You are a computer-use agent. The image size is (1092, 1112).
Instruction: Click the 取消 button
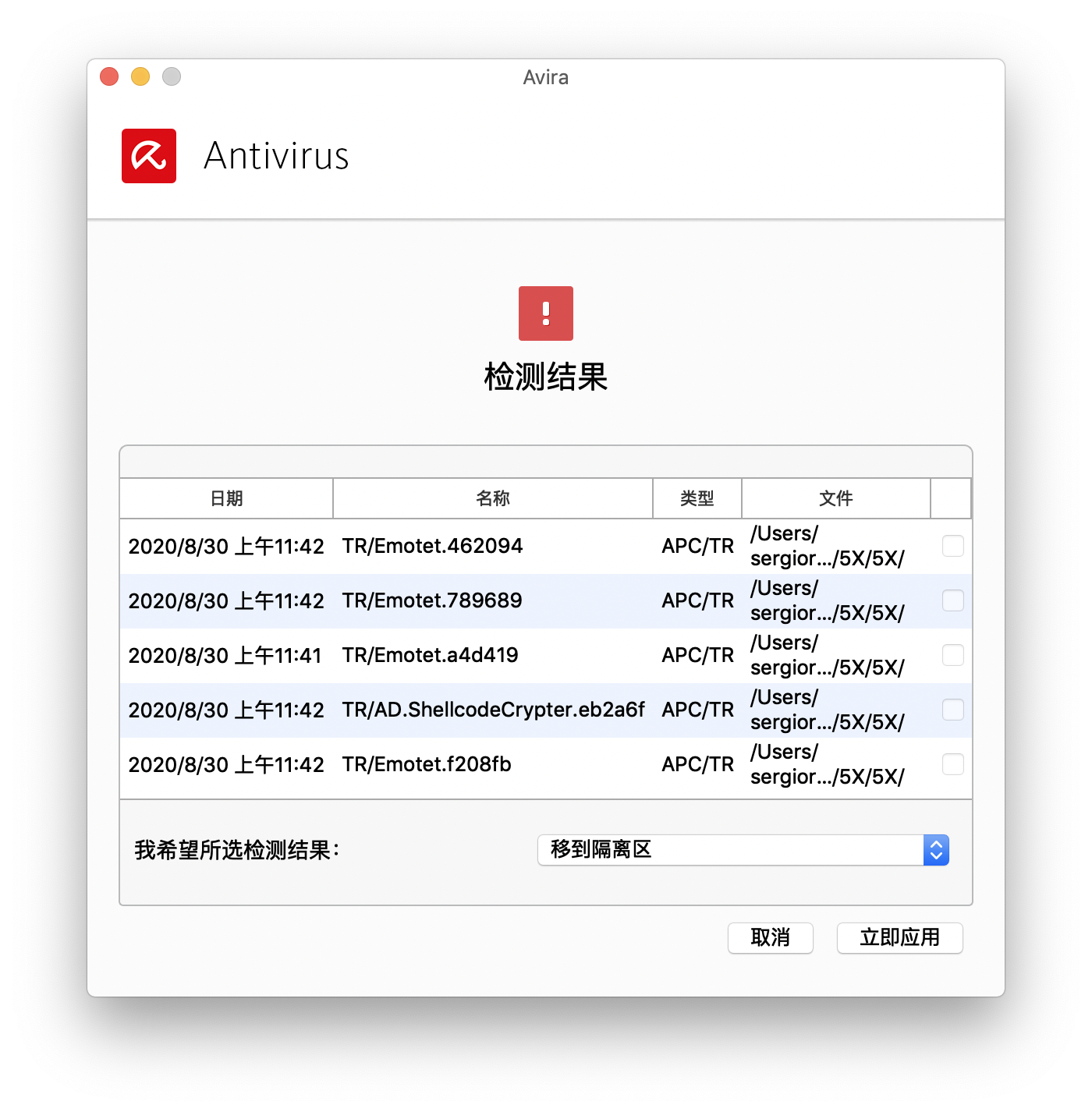tap(771, 937)
